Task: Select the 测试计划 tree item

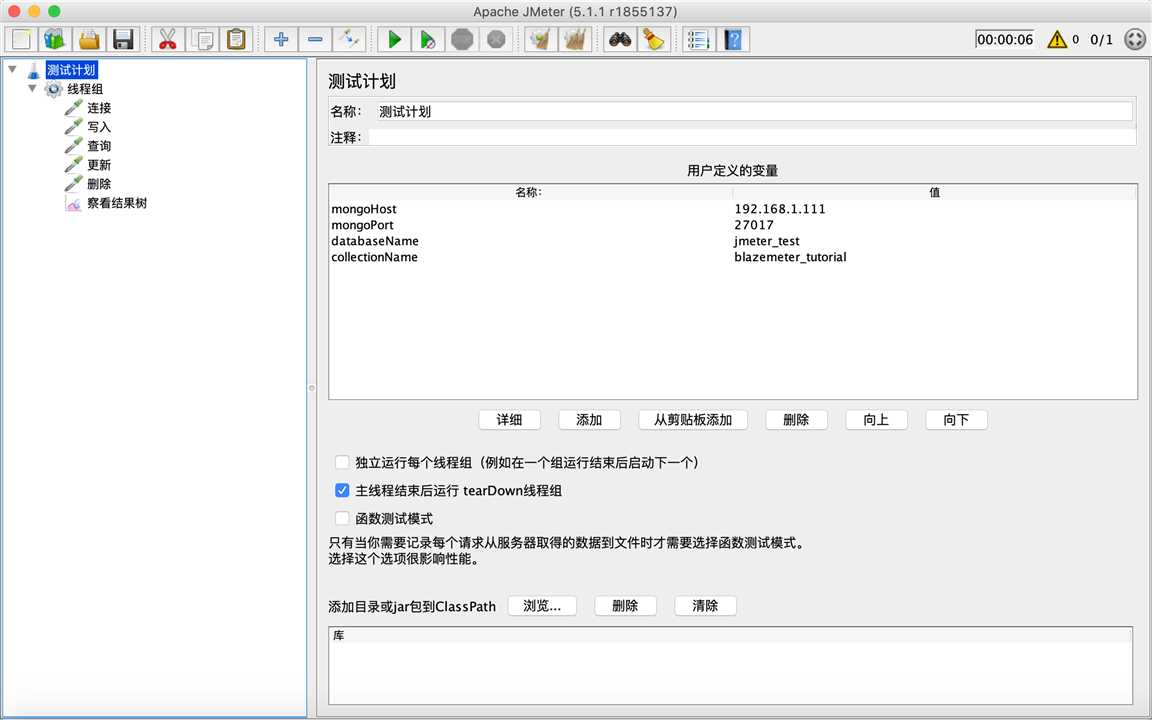Action: (x=71, y=70)
